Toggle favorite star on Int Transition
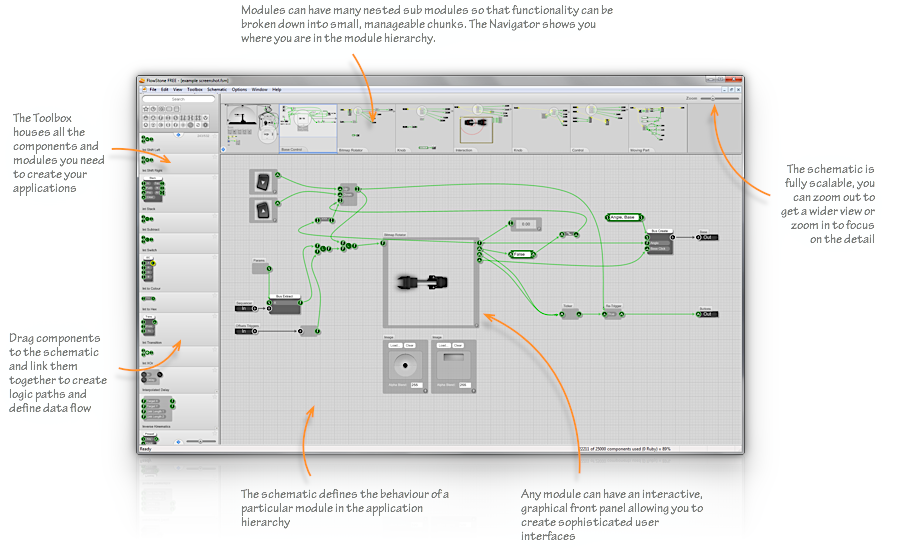The height and width of the screenshot is (550, 900). point(215,317)
